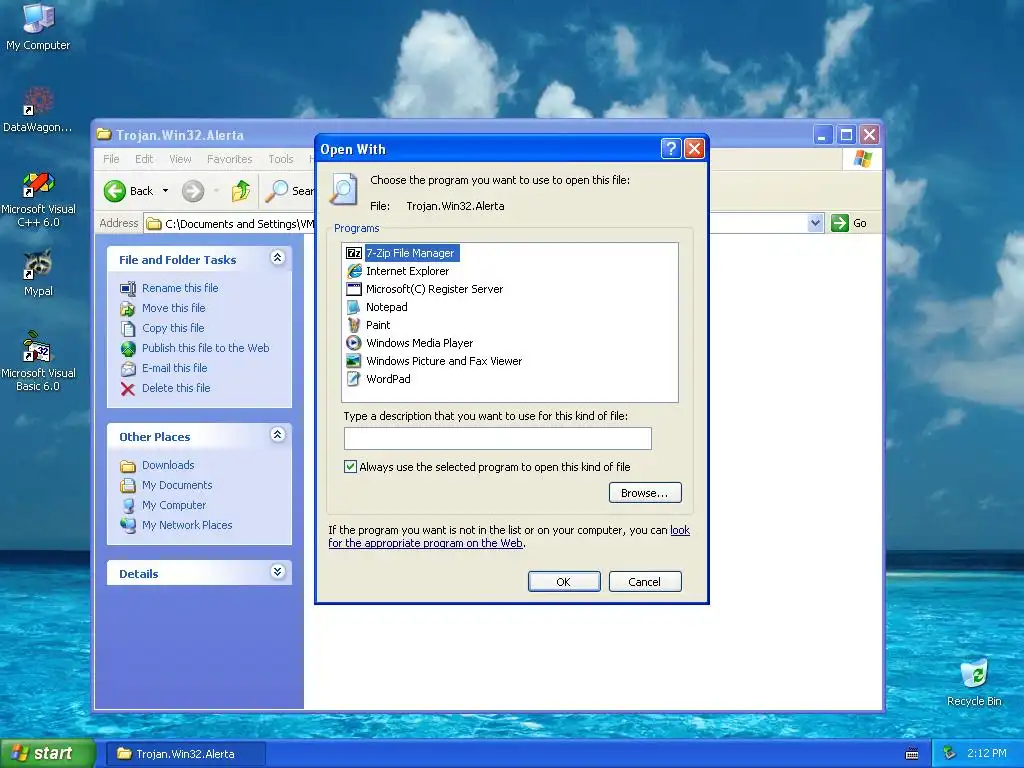Click the Trojan.Win32.Alerta taskbar button
This screenshot has height=768, width=1024.
185,754
